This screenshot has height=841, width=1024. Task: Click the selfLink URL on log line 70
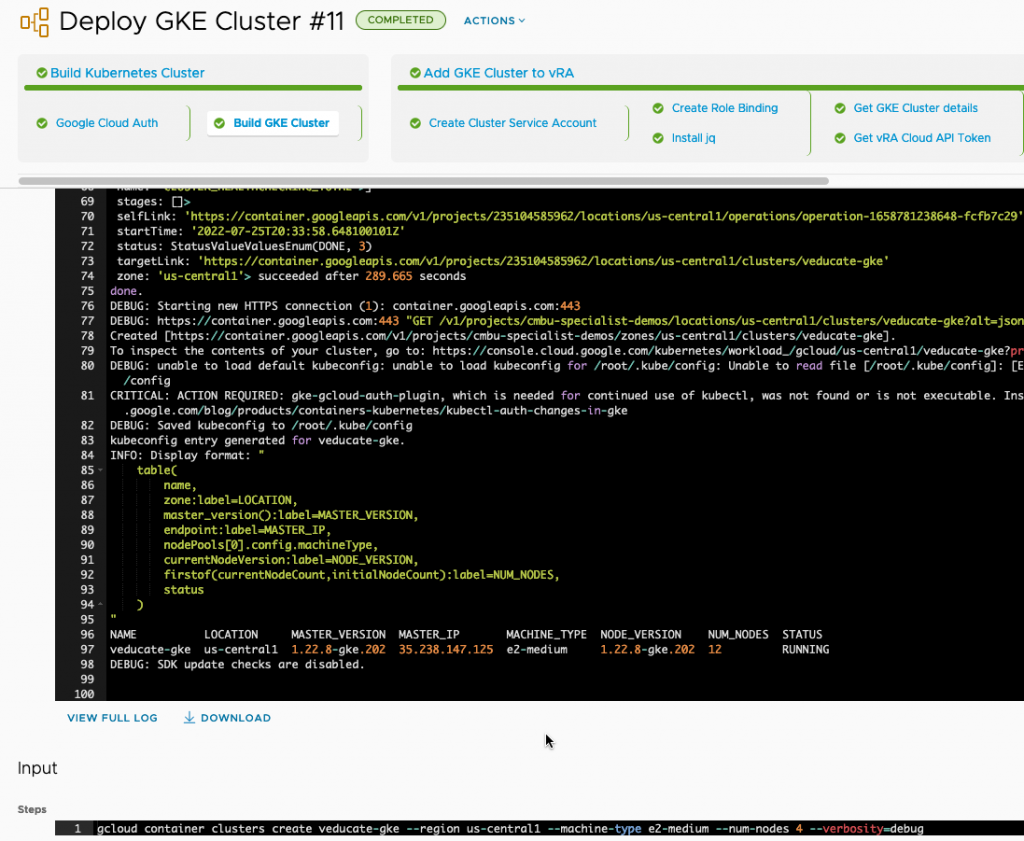[603, 216]
